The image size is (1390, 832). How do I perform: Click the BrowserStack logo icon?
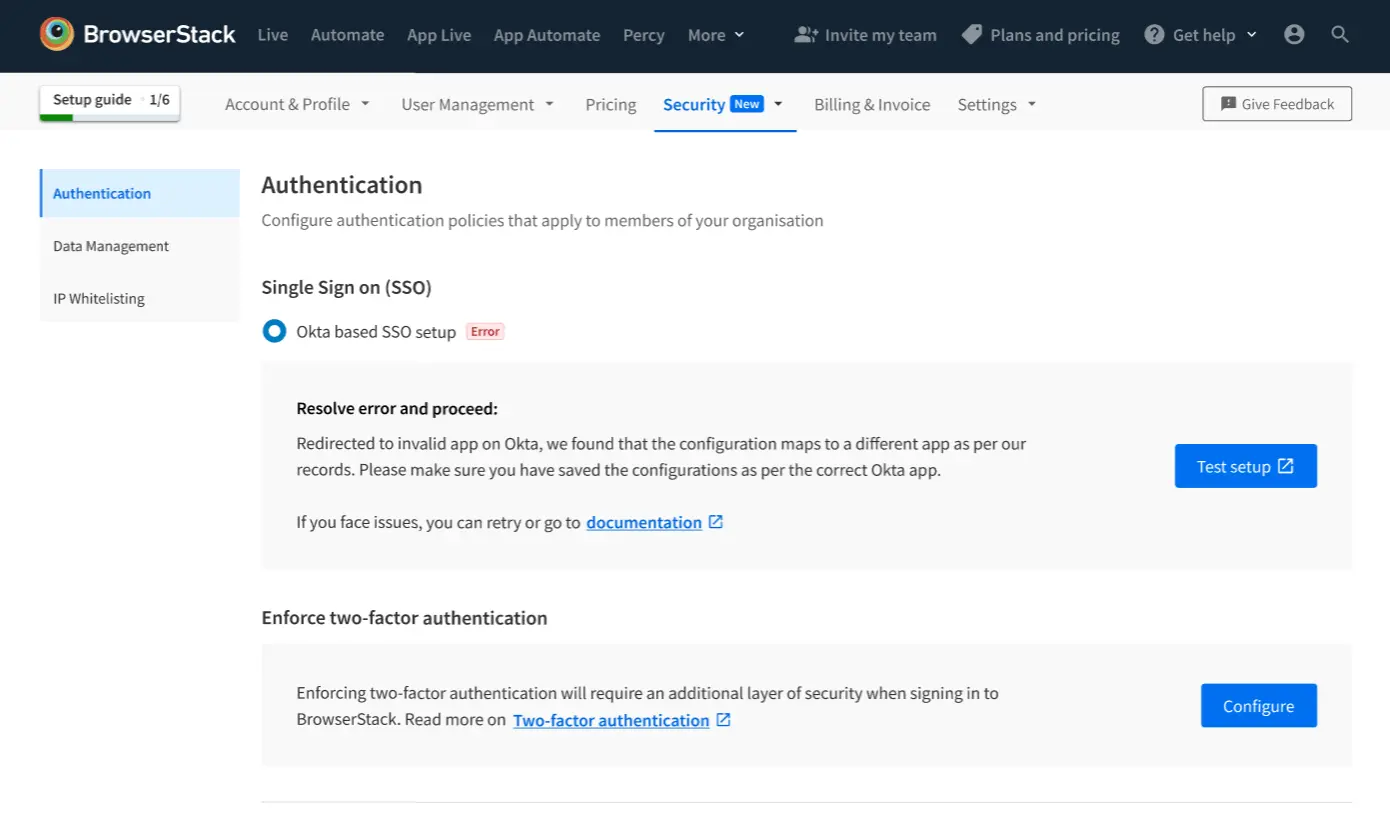(57, 34)
